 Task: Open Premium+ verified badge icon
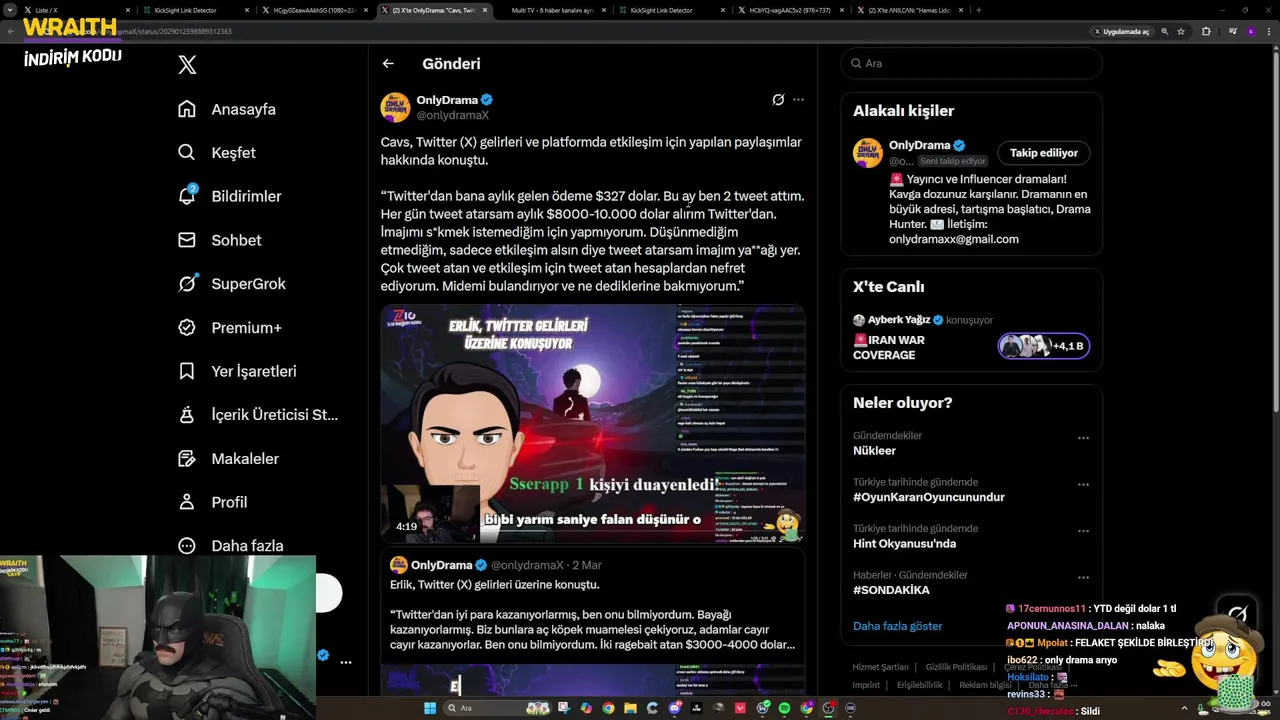click(x=187, y=327)
